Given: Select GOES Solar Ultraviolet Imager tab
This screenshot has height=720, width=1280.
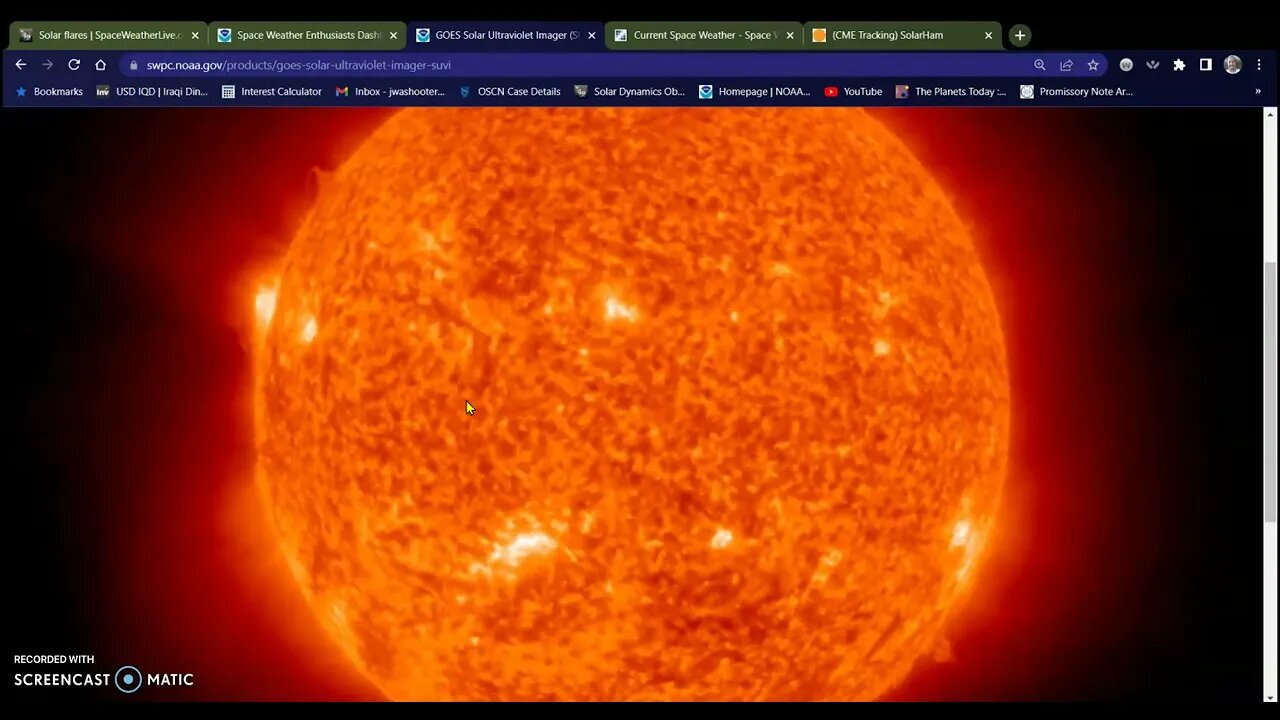Looking at the screenshot, I should (505, 35).
